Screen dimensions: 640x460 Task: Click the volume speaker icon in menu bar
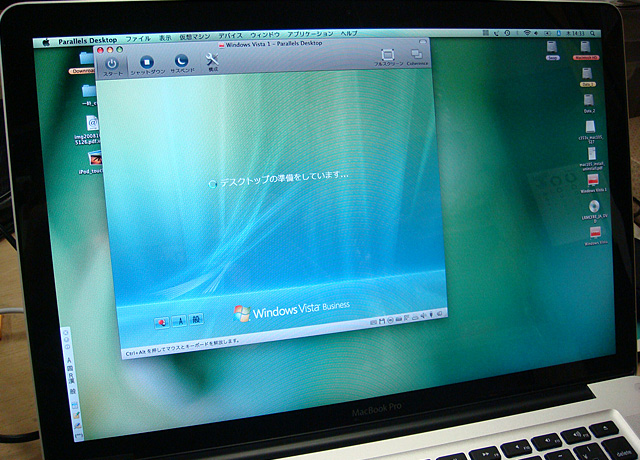[536, 33]
